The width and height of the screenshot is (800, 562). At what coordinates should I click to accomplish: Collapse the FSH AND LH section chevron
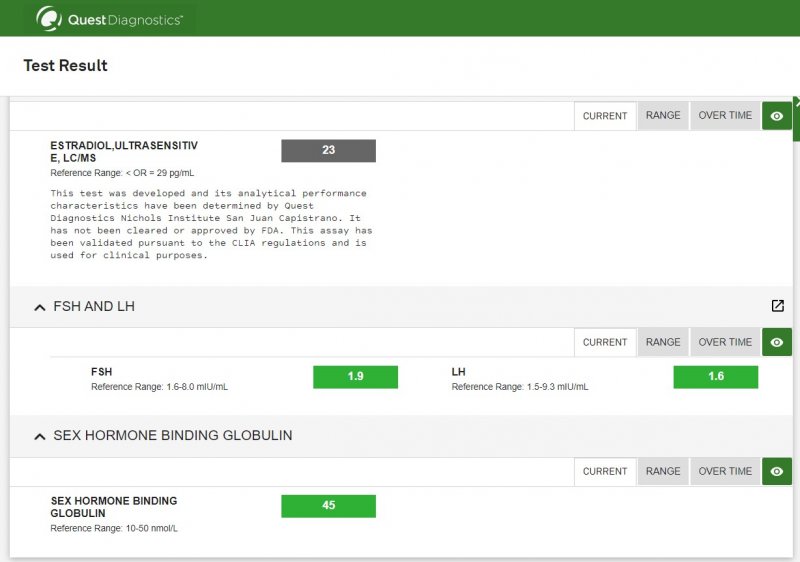tap(39, 307)
